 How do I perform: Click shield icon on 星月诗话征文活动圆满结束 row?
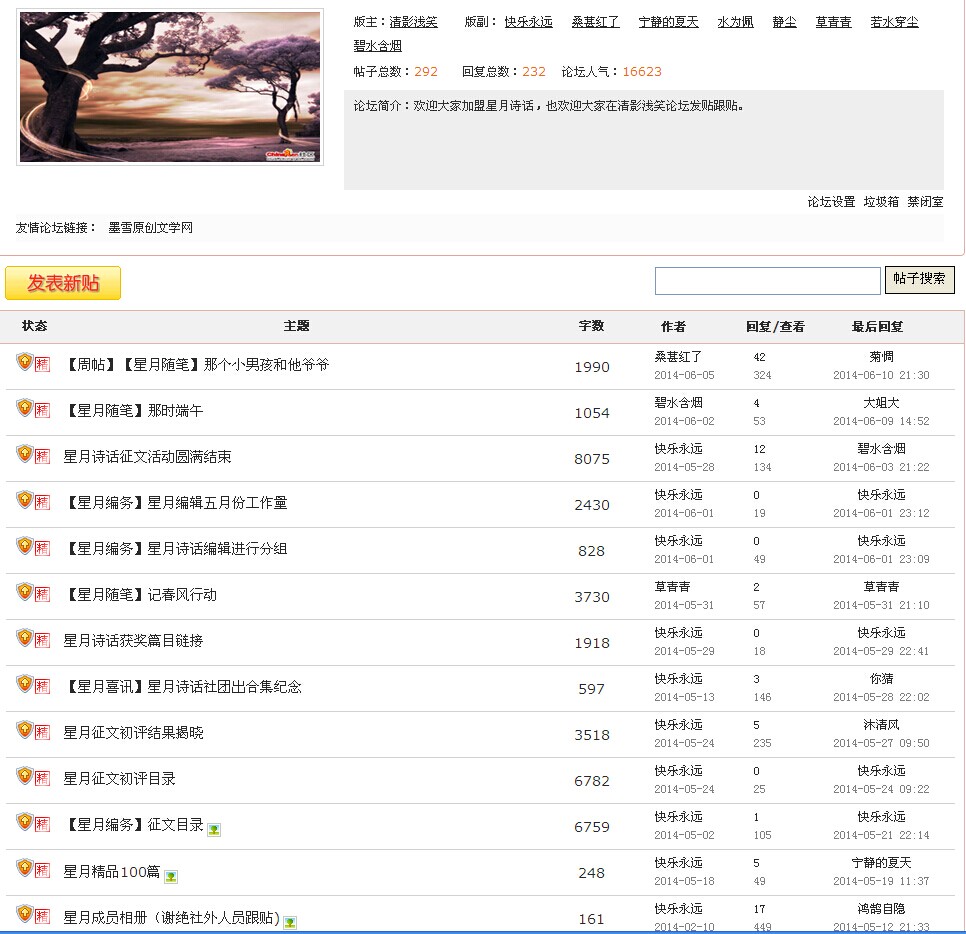(24, 453)
